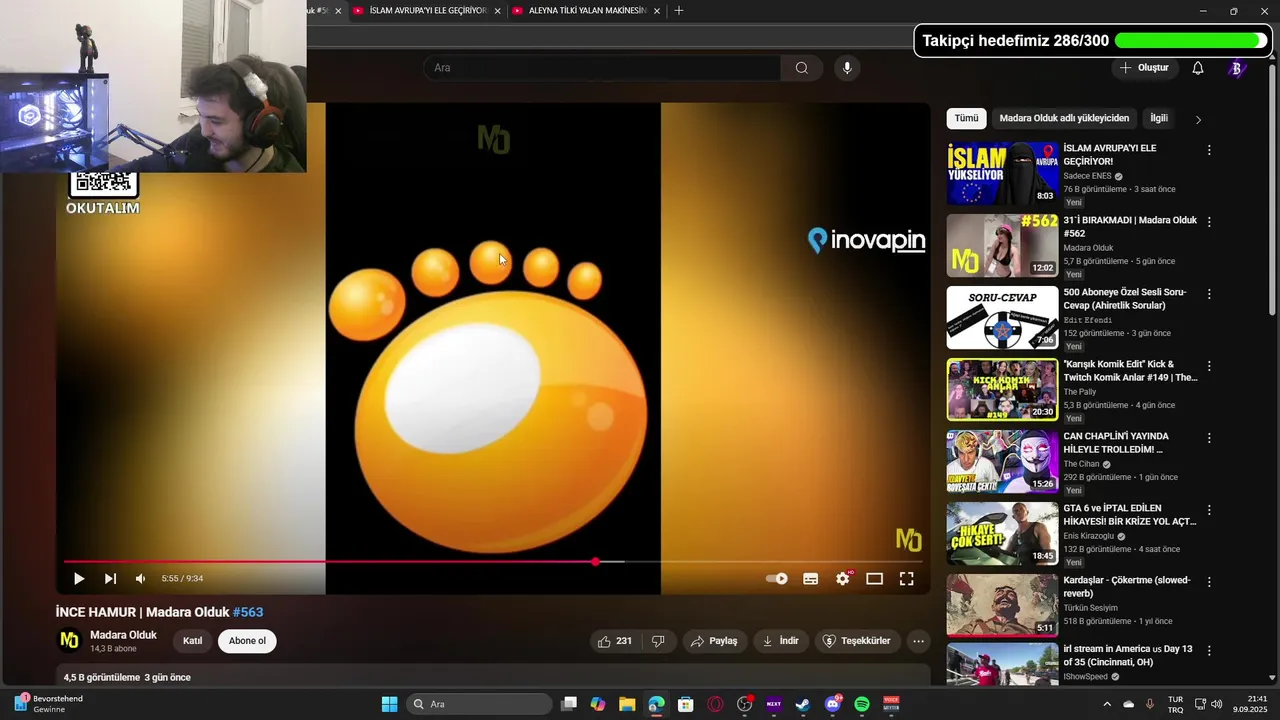Start voice search with the microphone
Screen dimensions: 1280x720
[x=847, y=68]
